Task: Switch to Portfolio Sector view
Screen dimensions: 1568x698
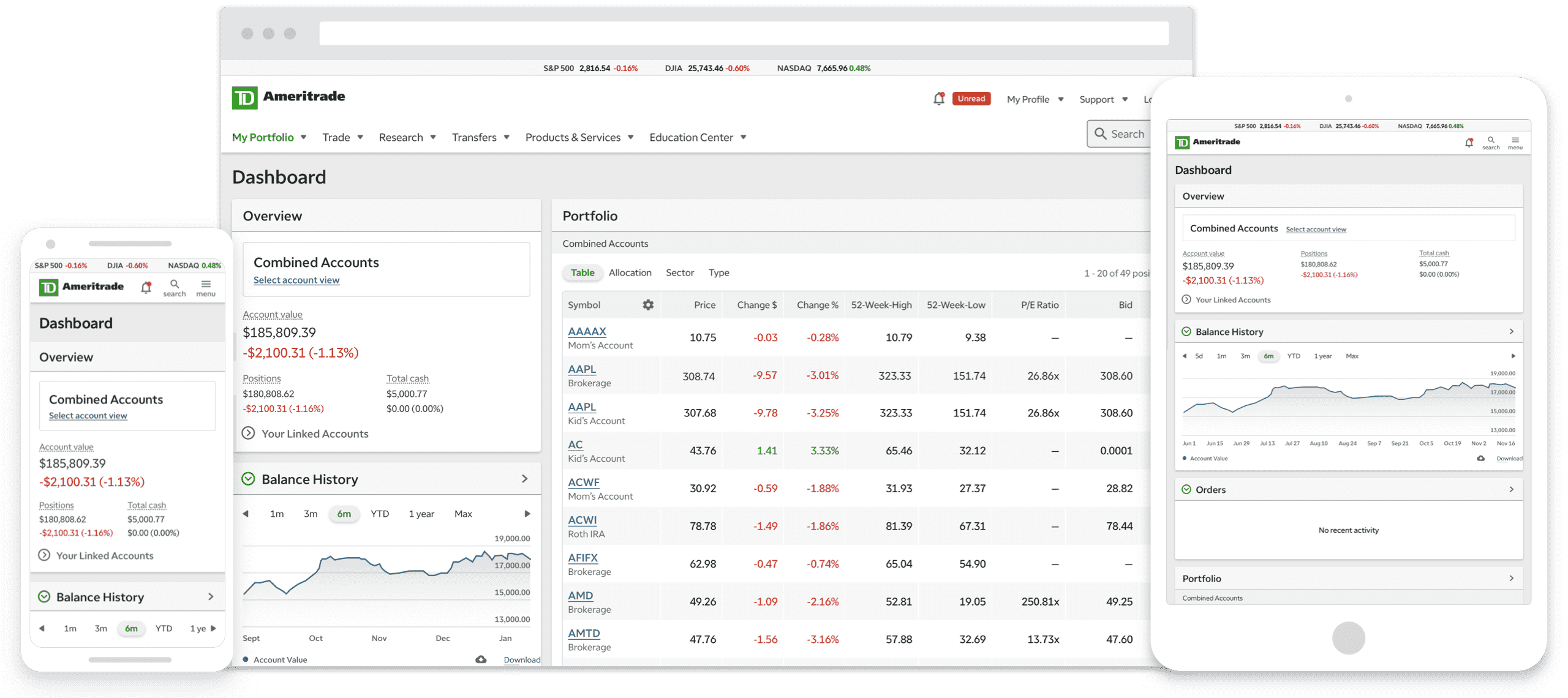Action: tap(680, 272)
